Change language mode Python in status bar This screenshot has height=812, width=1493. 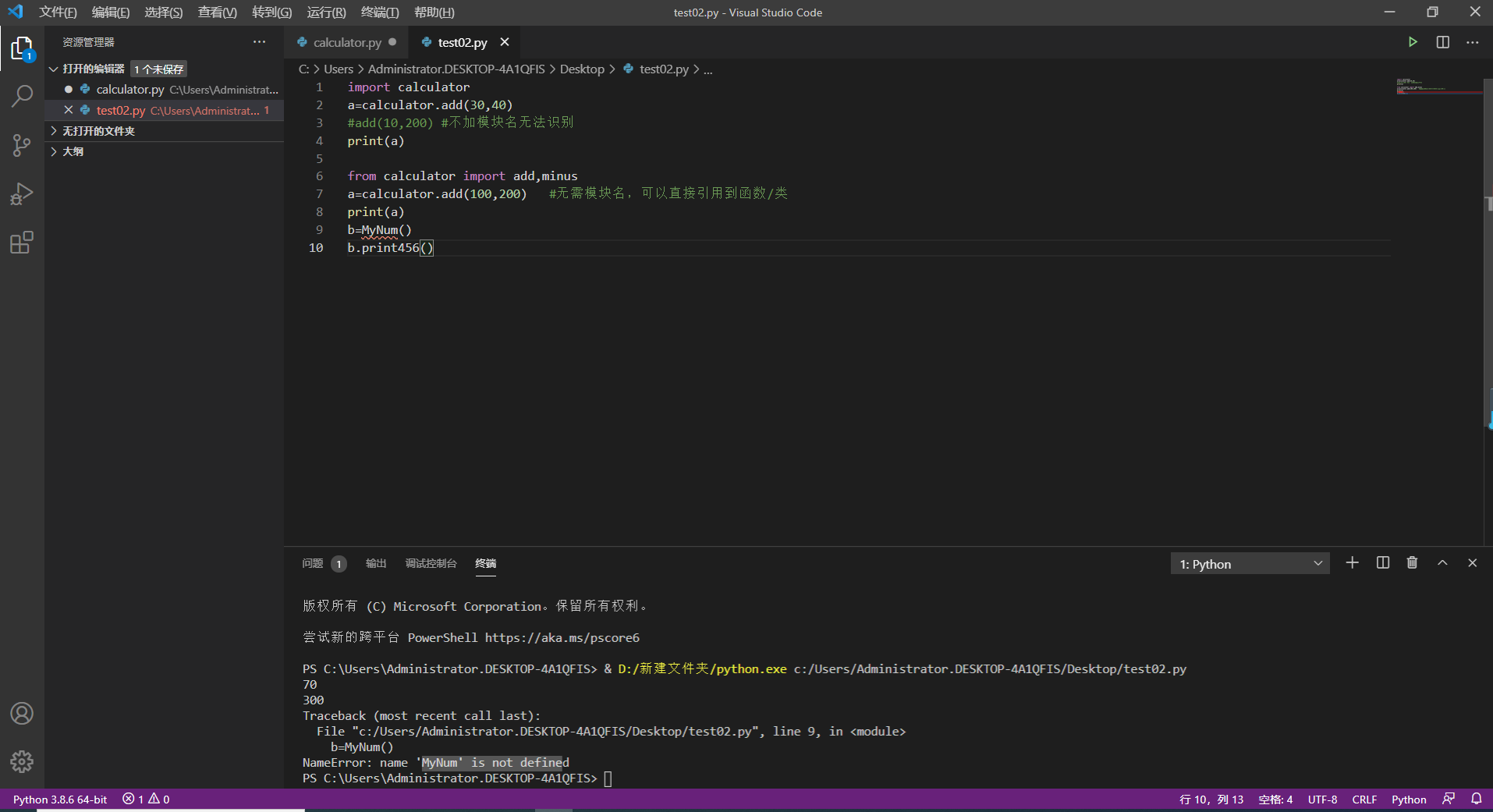tap(1409, 800)
